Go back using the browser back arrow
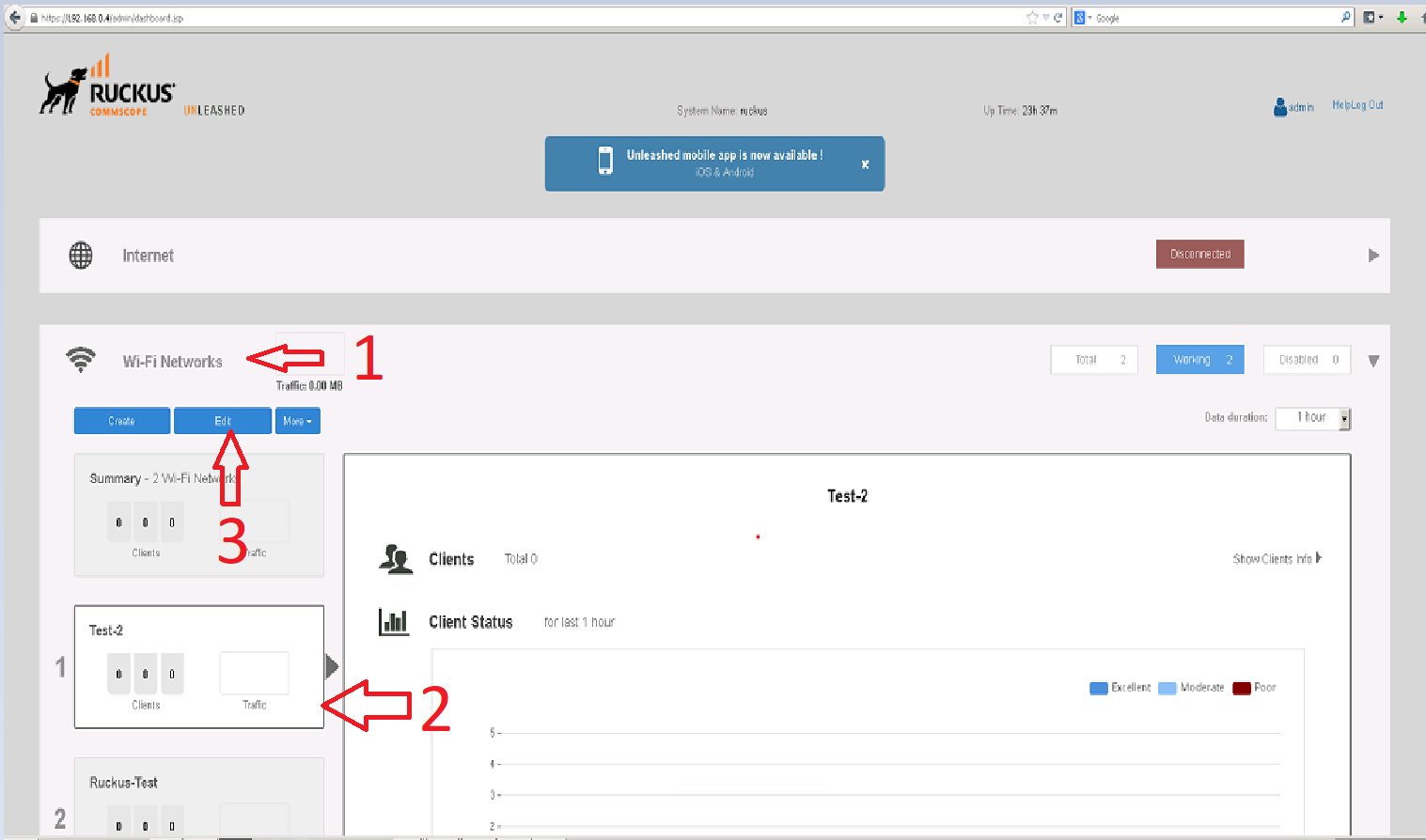The image size is (1426, 840). tap(14, 17)
